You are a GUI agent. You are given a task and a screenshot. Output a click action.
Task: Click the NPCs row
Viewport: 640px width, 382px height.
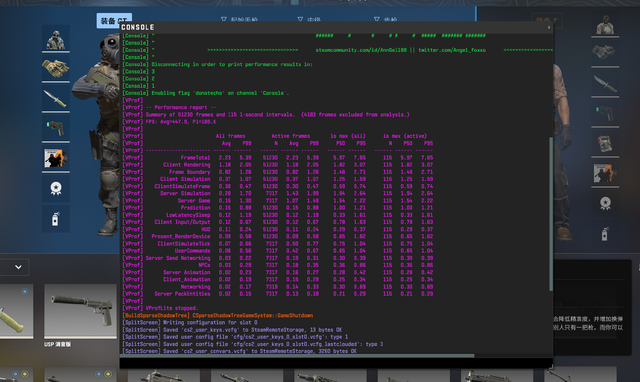click(x=278, y=265)
